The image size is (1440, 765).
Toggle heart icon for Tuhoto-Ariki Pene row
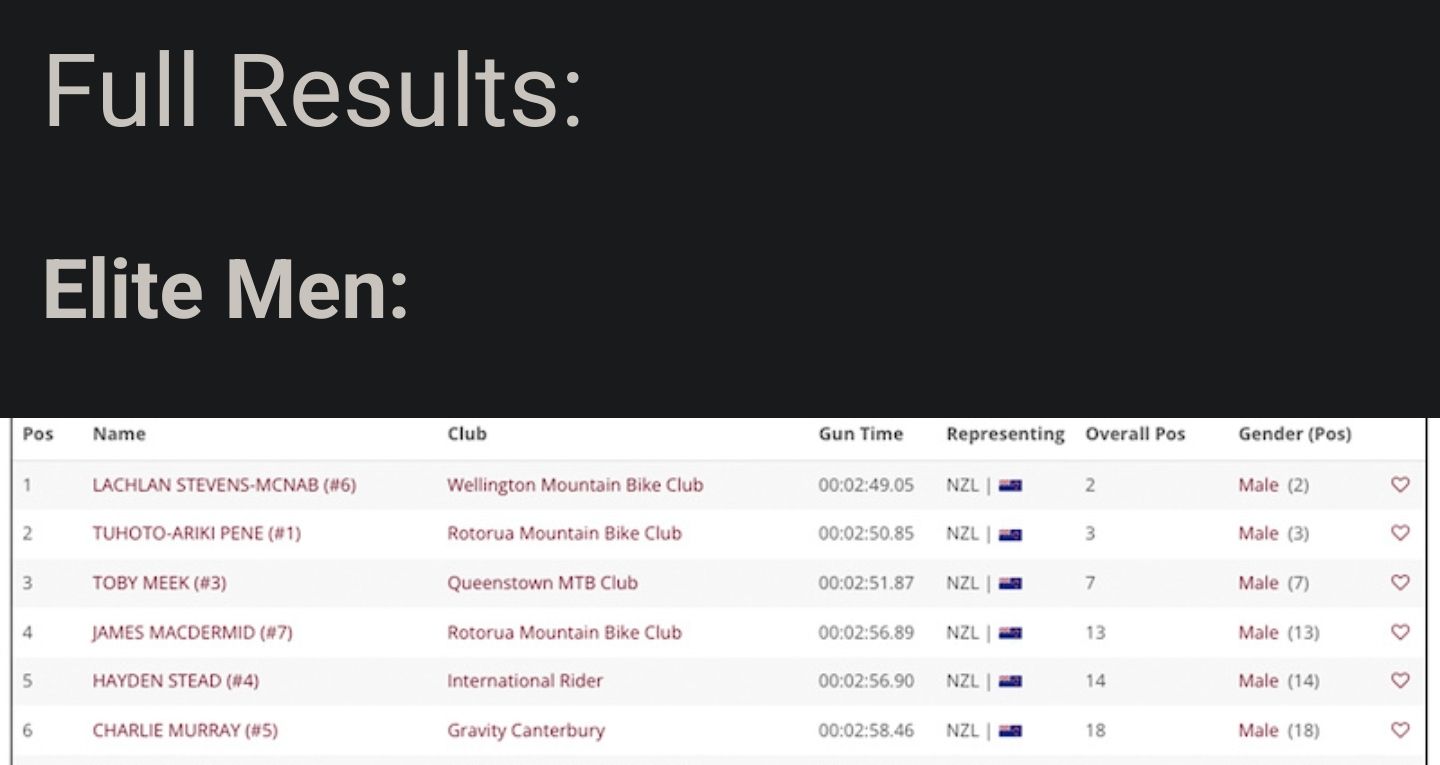[x=1400, y=533]
